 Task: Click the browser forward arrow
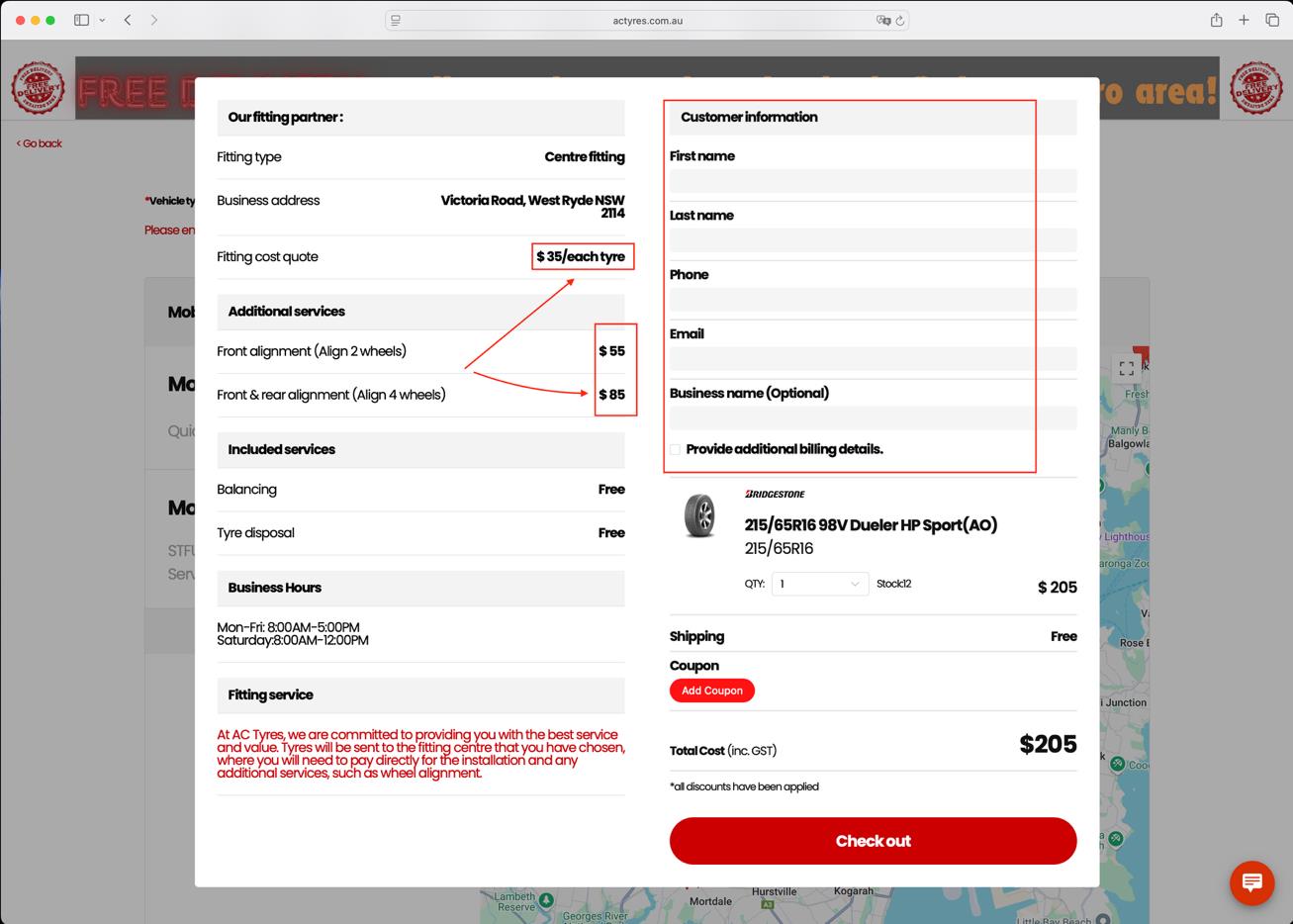tap(154, 20)
